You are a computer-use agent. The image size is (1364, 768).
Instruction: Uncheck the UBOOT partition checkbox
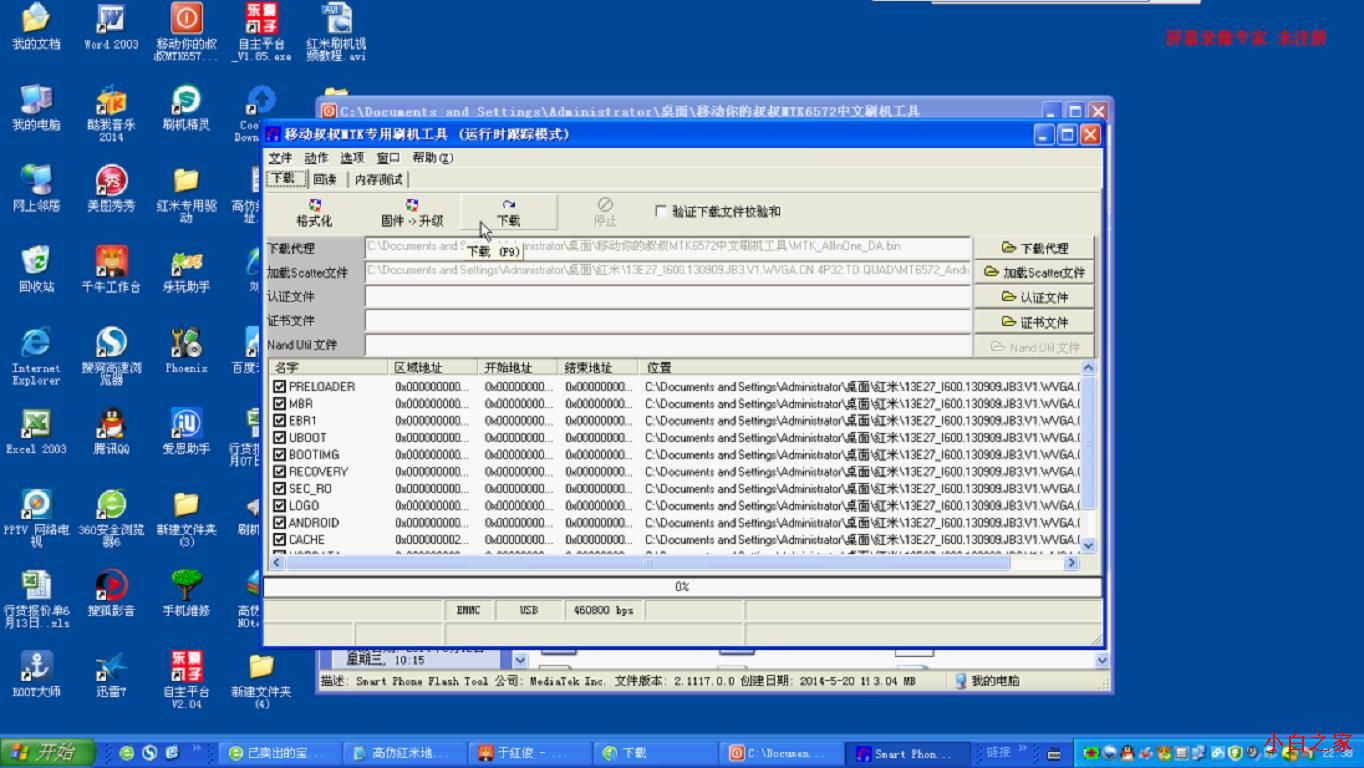280,437
